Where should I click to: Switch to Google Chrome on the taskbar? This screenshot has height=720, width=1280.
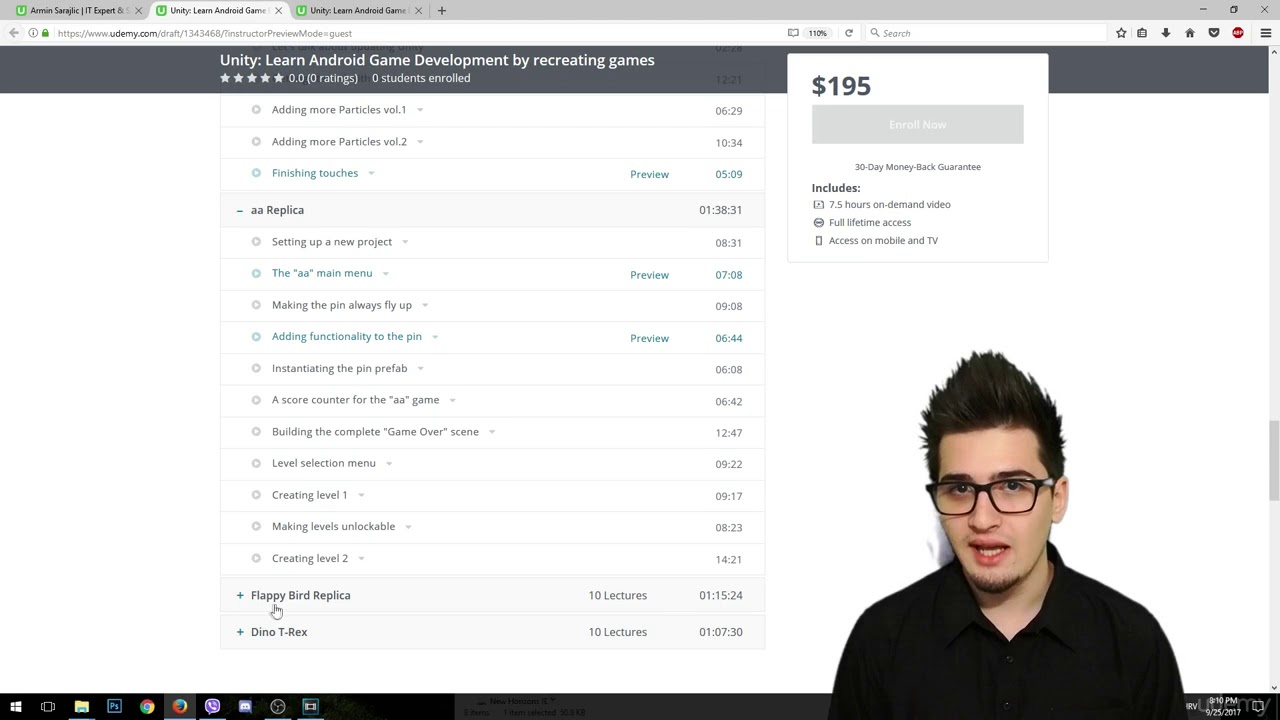[147, 707]
